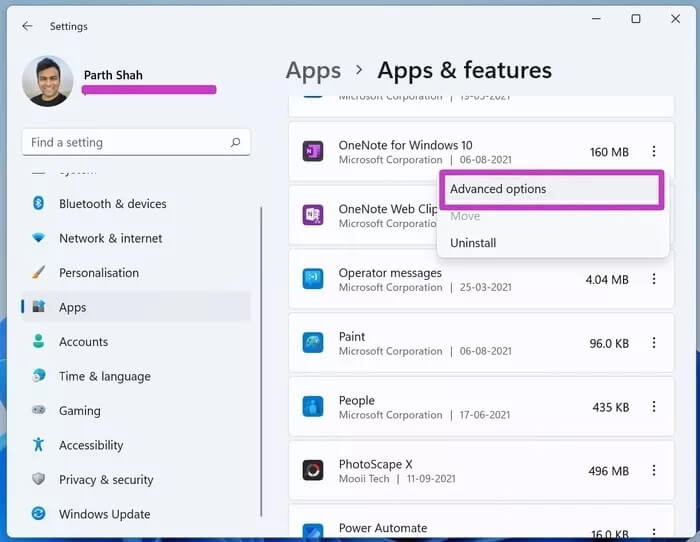This screenshot has height=542, width=700.
Task: Open Personalisation settings
Action: click(x=137, y=272)
